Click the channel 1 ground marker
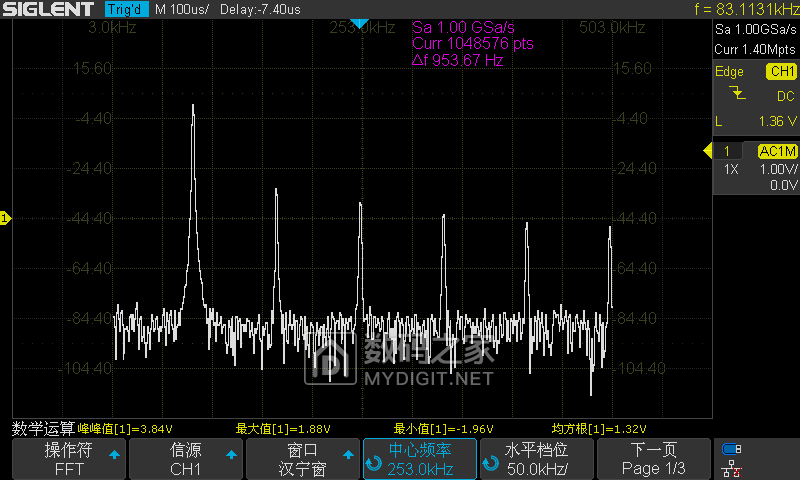This screenshot has height=480, width=800. click(x=5, y=218)
